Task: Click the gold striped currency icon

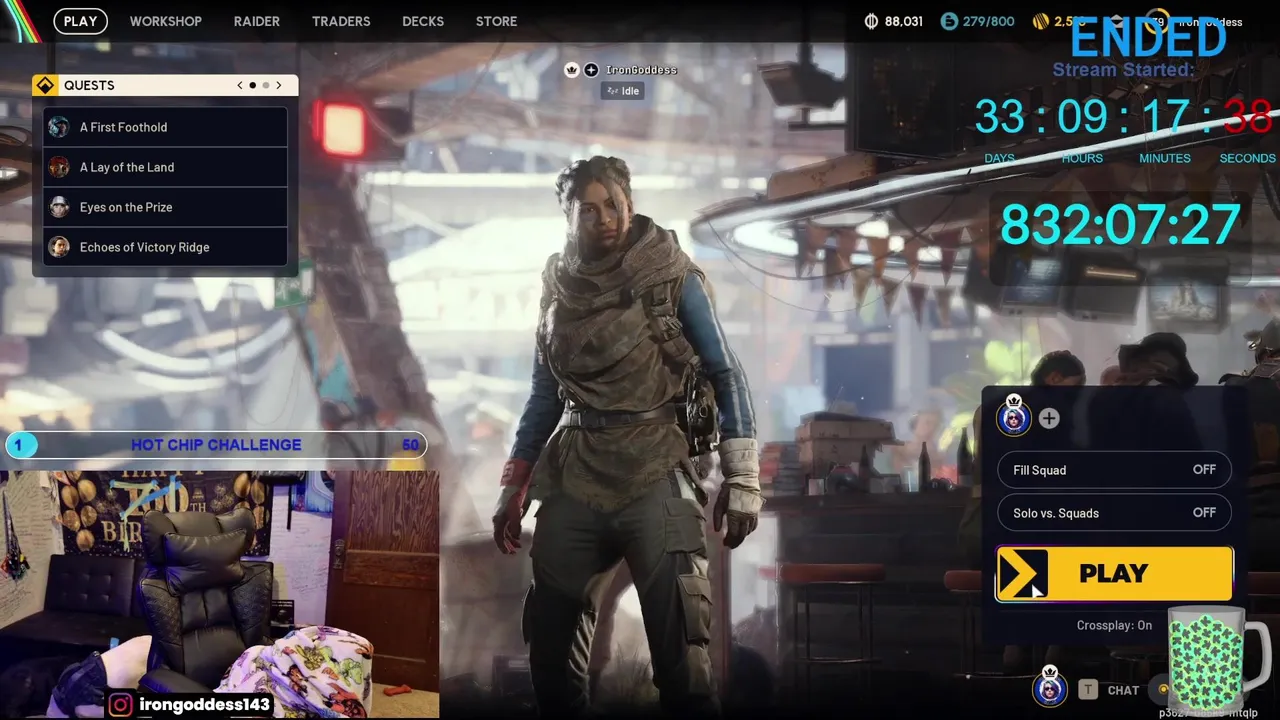Action: pyautogui.click(x=1041, y=21)
